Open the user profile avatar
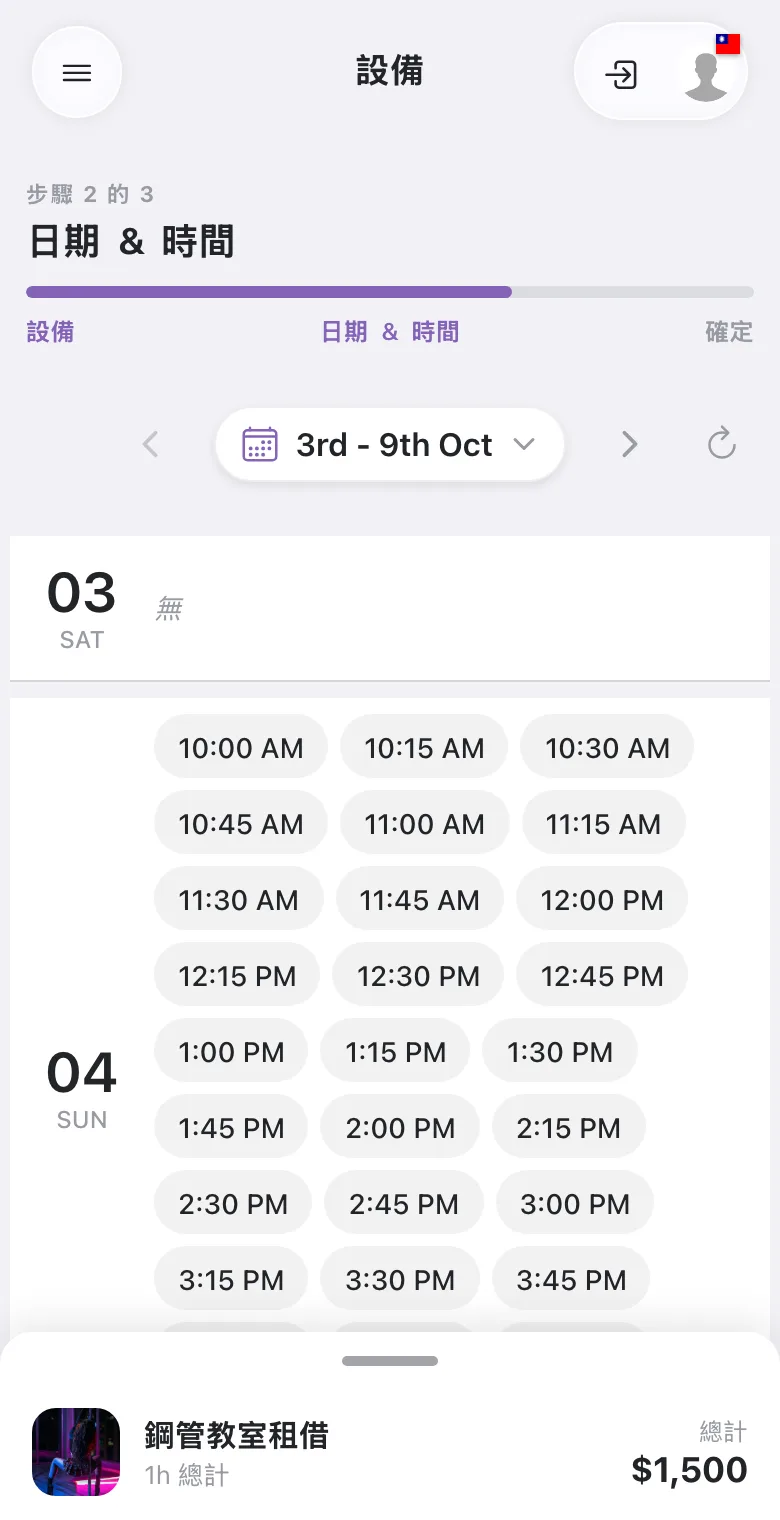 coord(706,73)
